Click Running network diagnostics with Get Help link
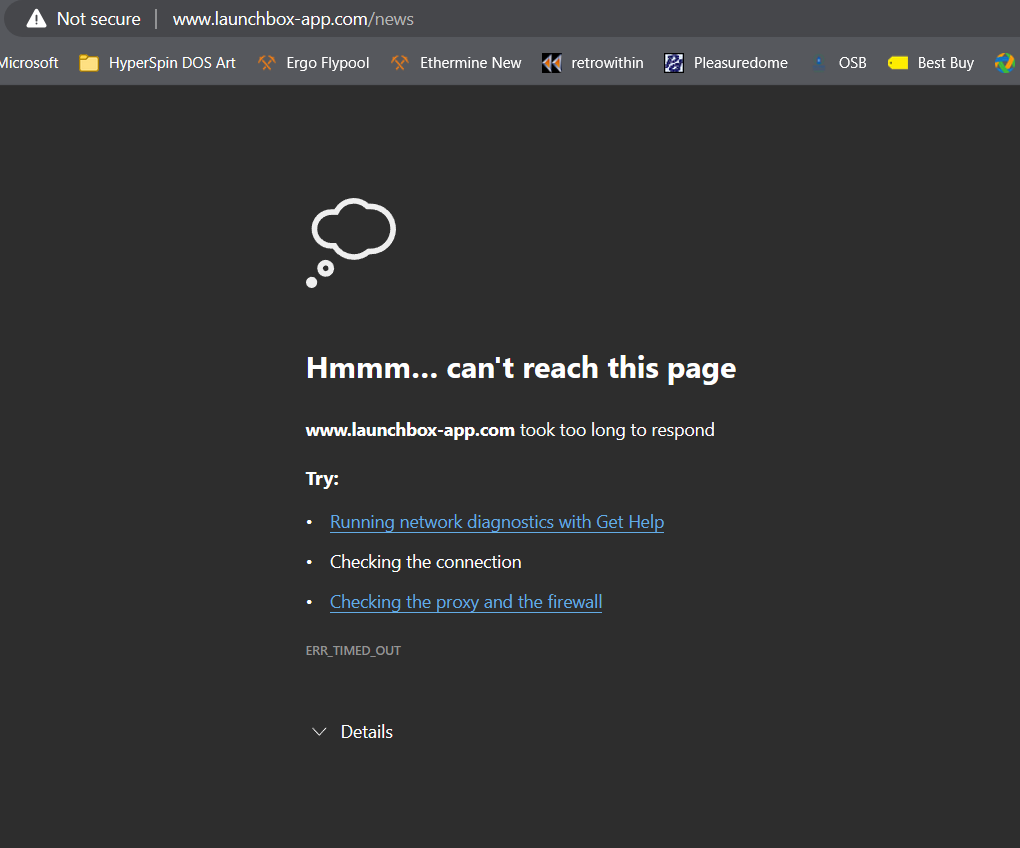This screenshot has width=1020, height=848. click(x=497, y=522)
